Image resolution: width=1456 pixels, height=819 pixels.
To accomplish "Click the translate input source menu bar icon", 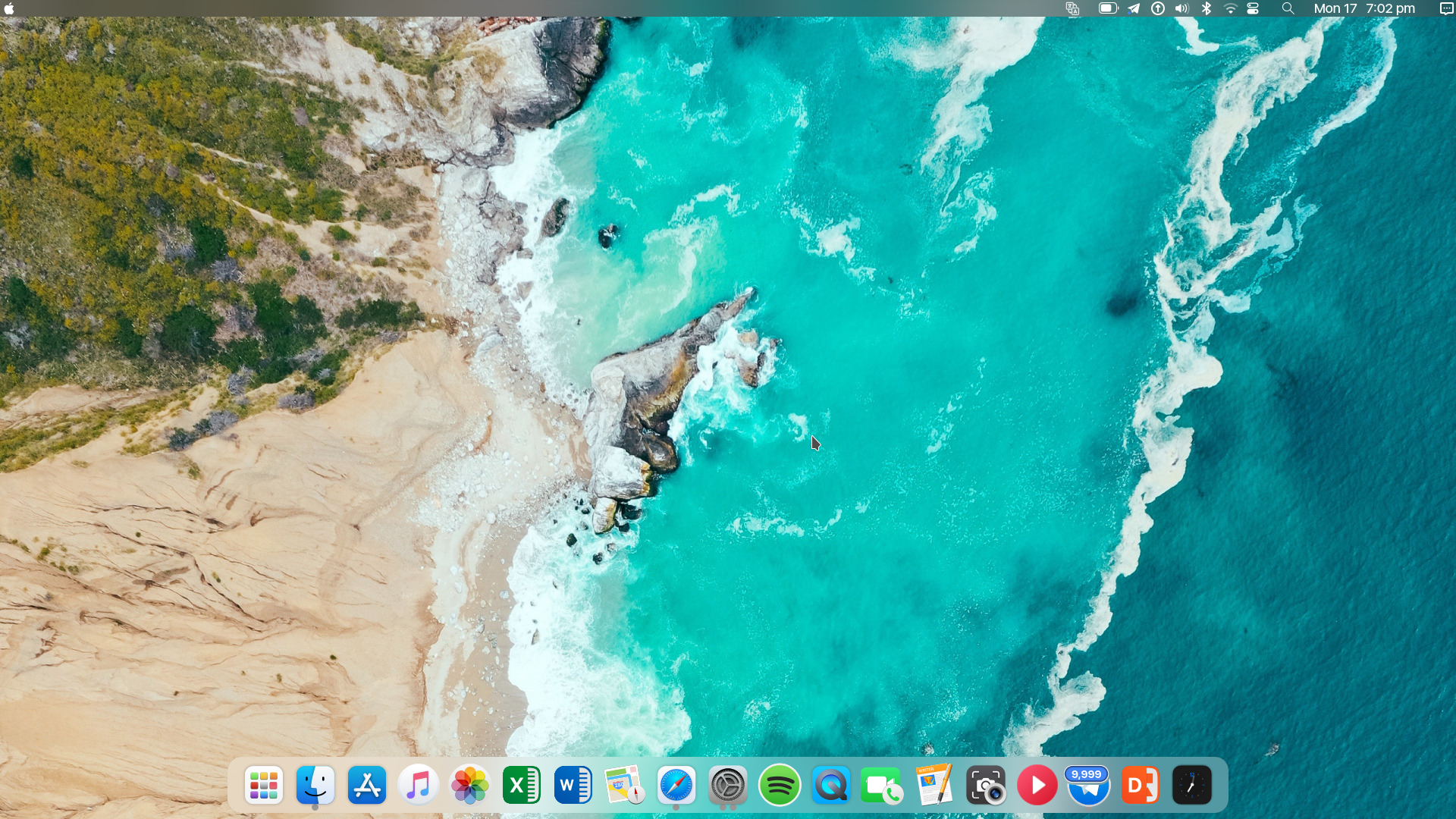I will [x=1072, y=8].
